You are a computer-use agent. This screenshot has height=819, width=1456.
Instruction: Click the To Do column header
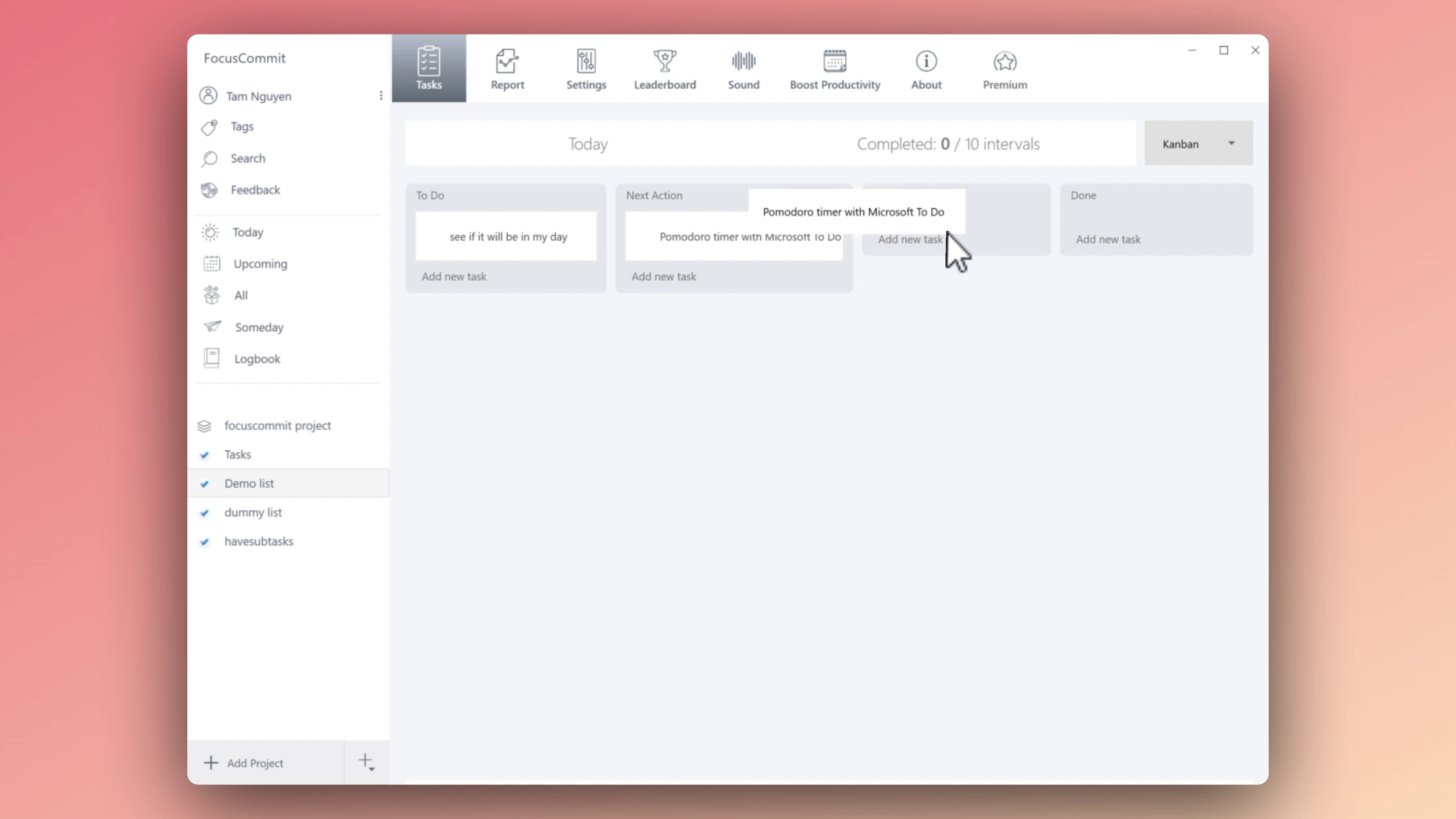(430, 195)
